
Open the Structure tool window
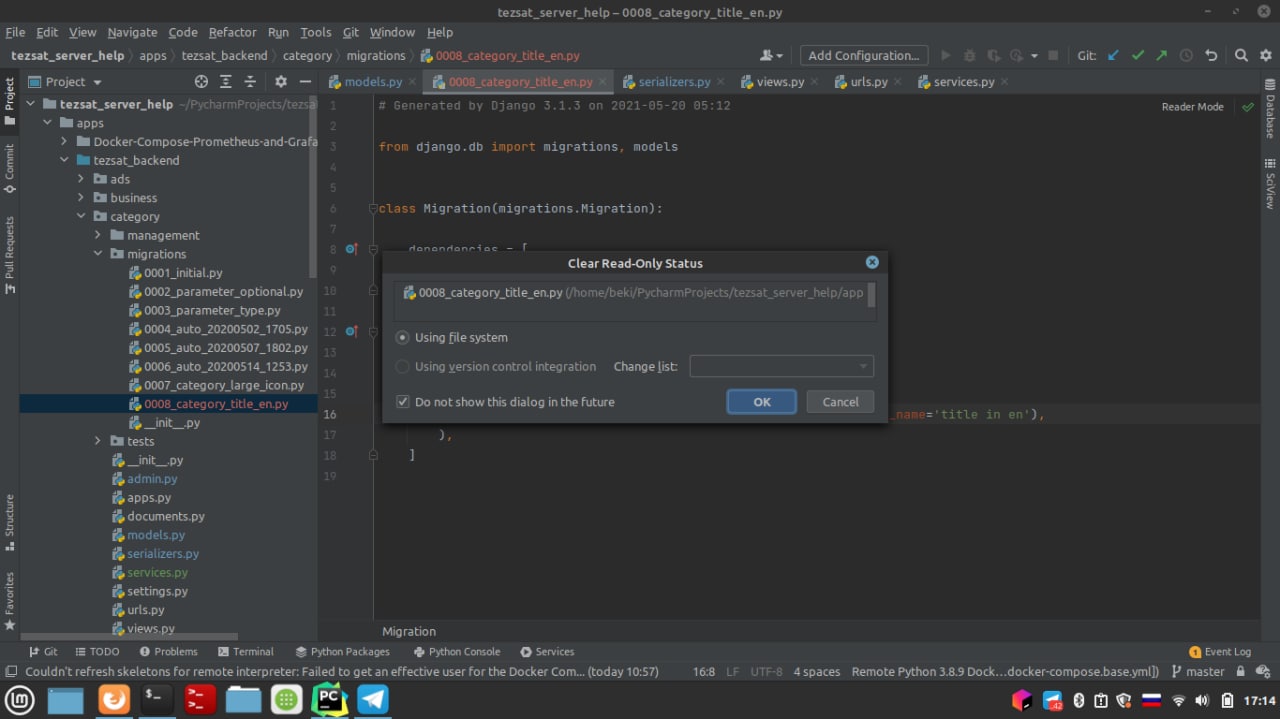9,522
